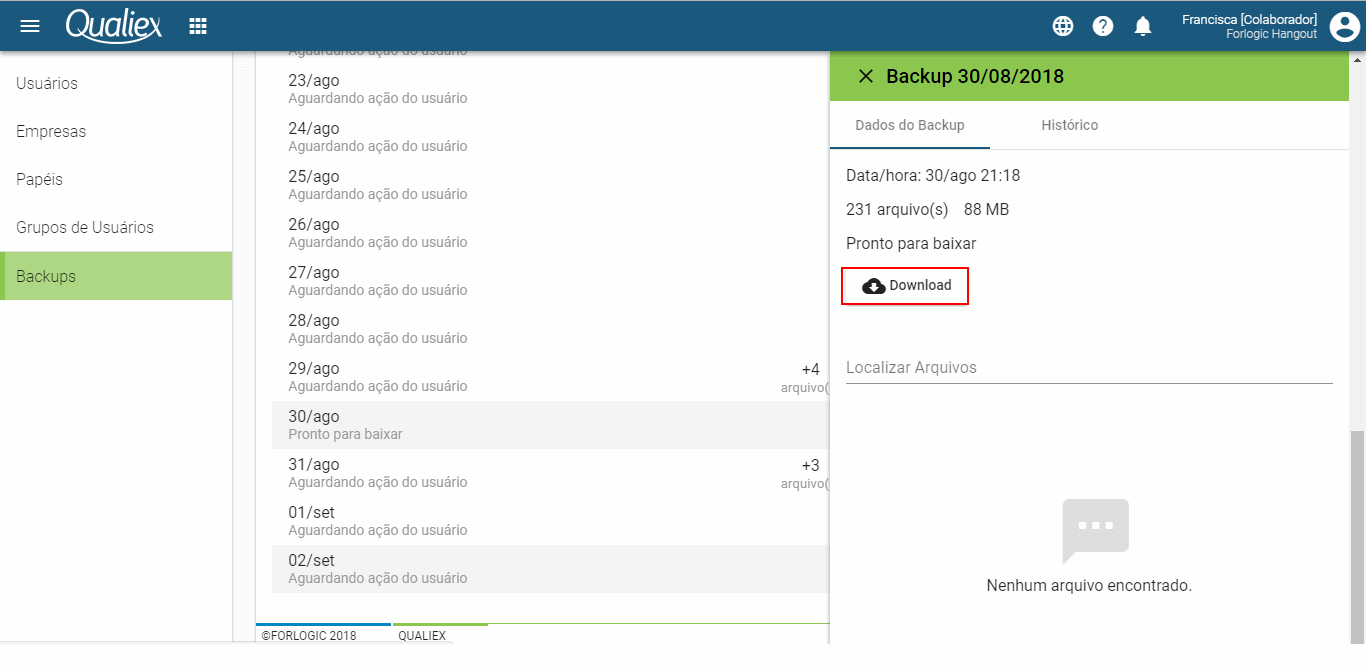Click the 231 arquivo(s) text
The width and height of the screenshot is (1366, 666).
pyautogui.click(x=897, y=210)
